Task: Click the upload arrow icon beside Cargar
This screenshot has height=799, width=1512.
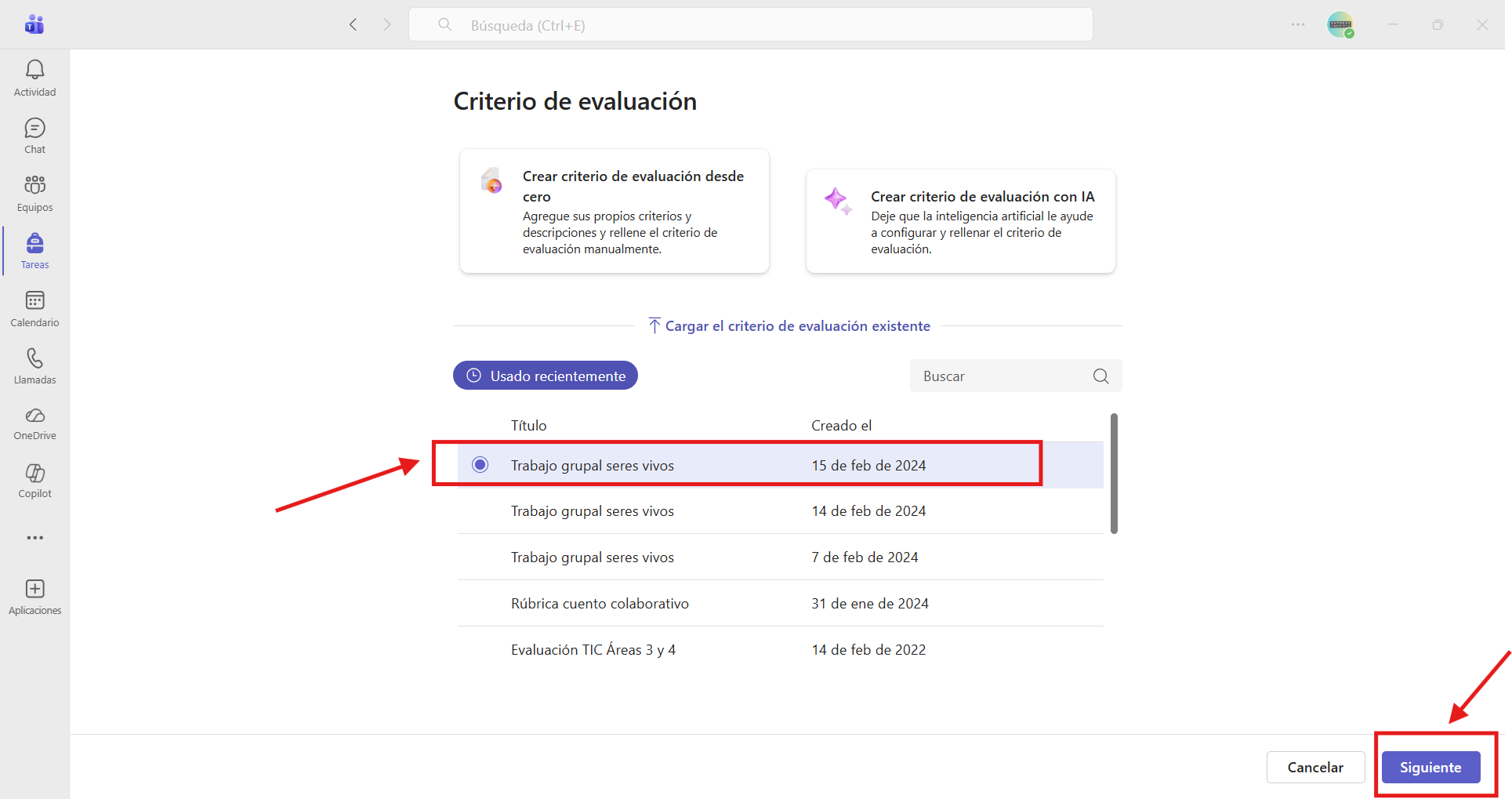Action: (654, 325)
